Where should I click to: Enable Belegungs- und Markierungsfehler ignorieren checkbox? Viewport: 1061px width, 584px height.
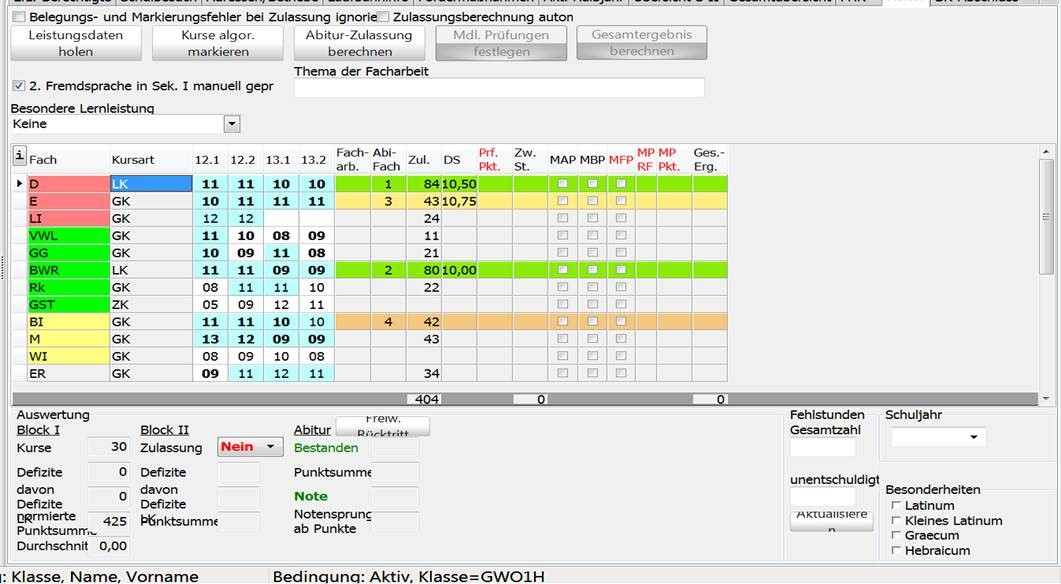click(x=19, y=17)
